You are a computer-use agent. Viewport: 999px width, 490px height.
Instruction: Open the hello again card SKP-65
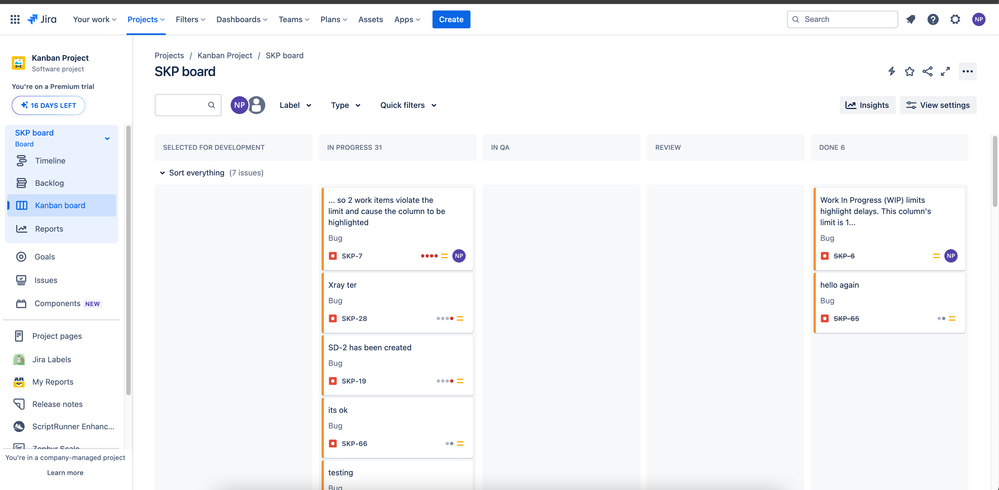[x=889, y=303]
